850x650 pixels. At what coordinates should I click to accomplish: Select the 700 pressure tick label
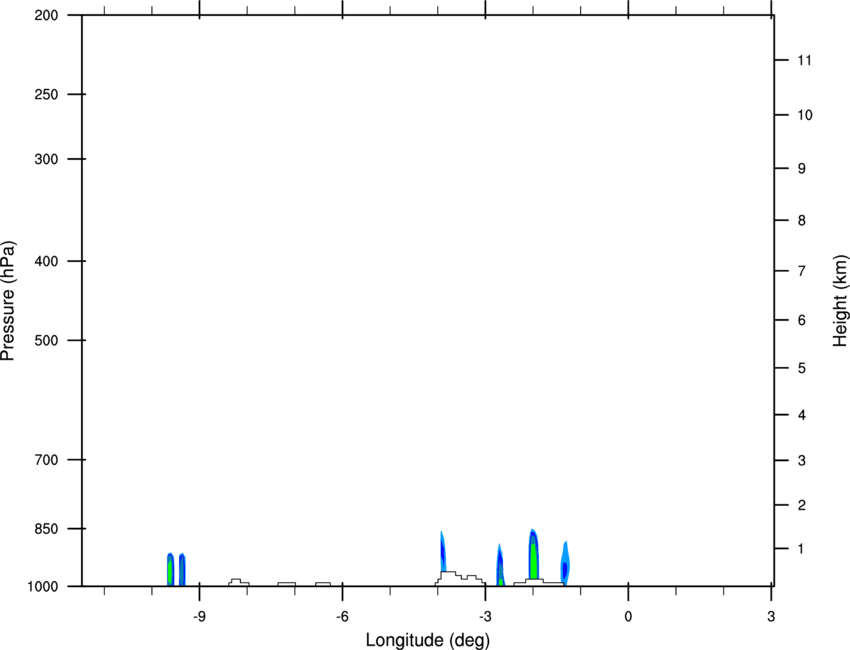click(46, 460)
